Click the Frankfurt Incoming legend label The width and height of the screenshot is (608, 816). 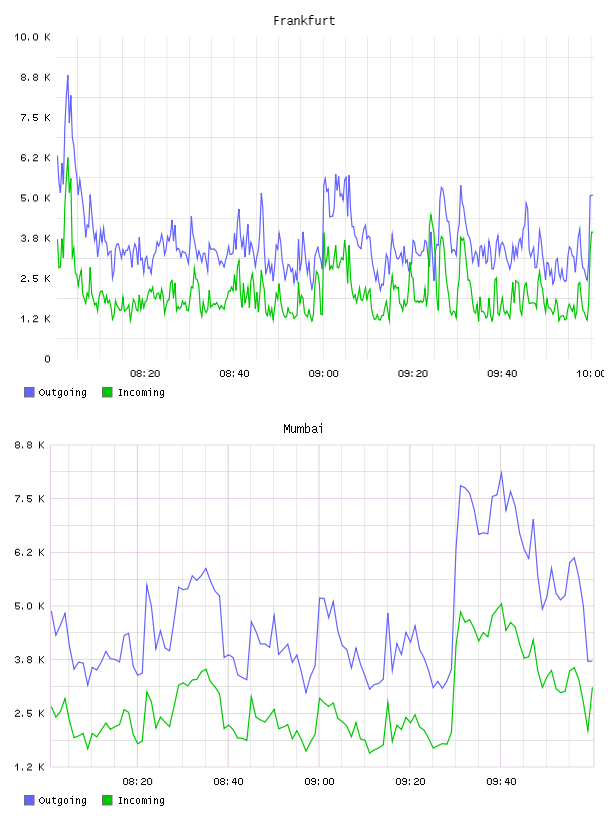click(141, 392)
